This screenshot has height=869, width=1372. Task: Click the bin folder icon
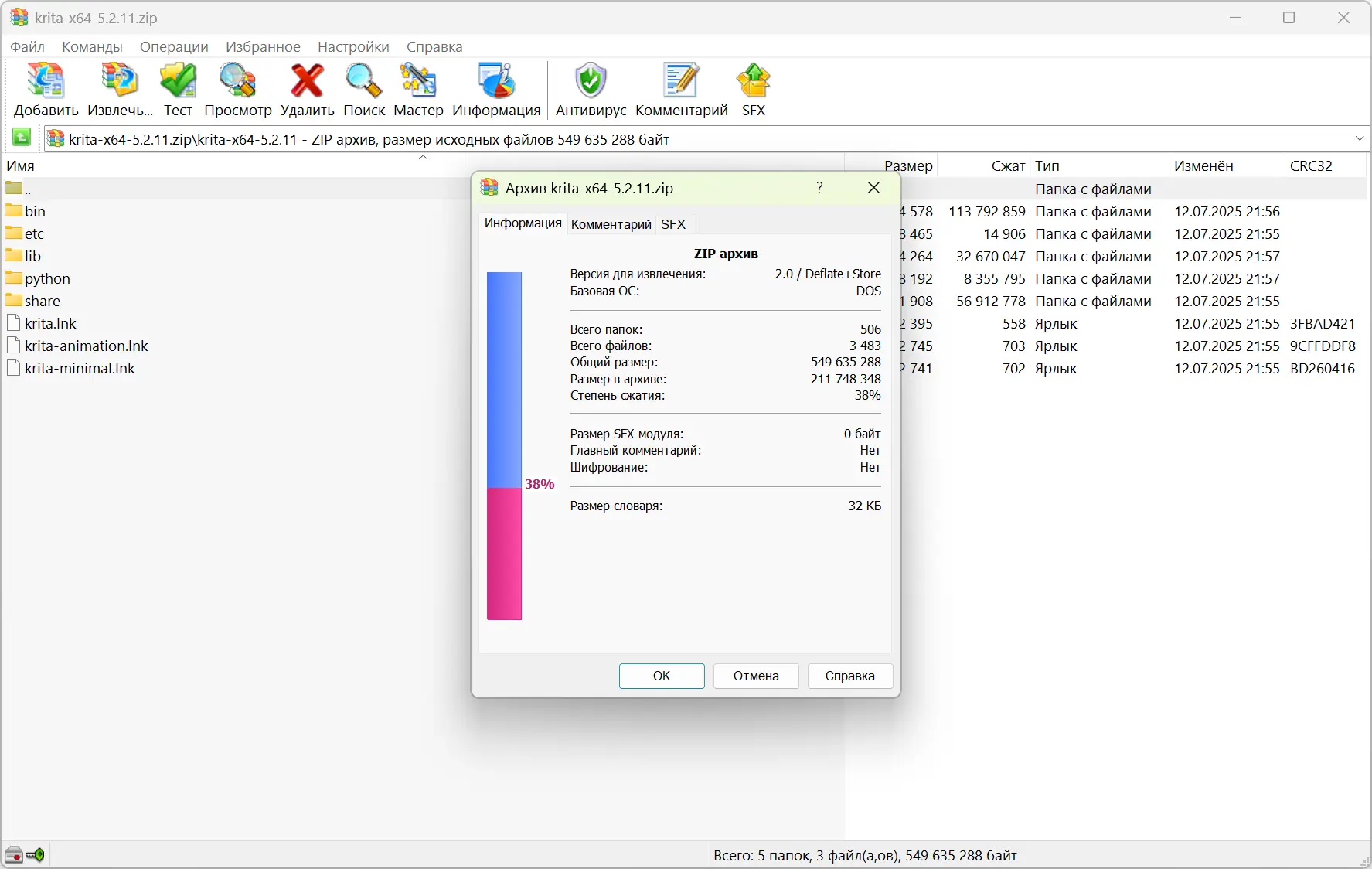(x=14, y=210)
